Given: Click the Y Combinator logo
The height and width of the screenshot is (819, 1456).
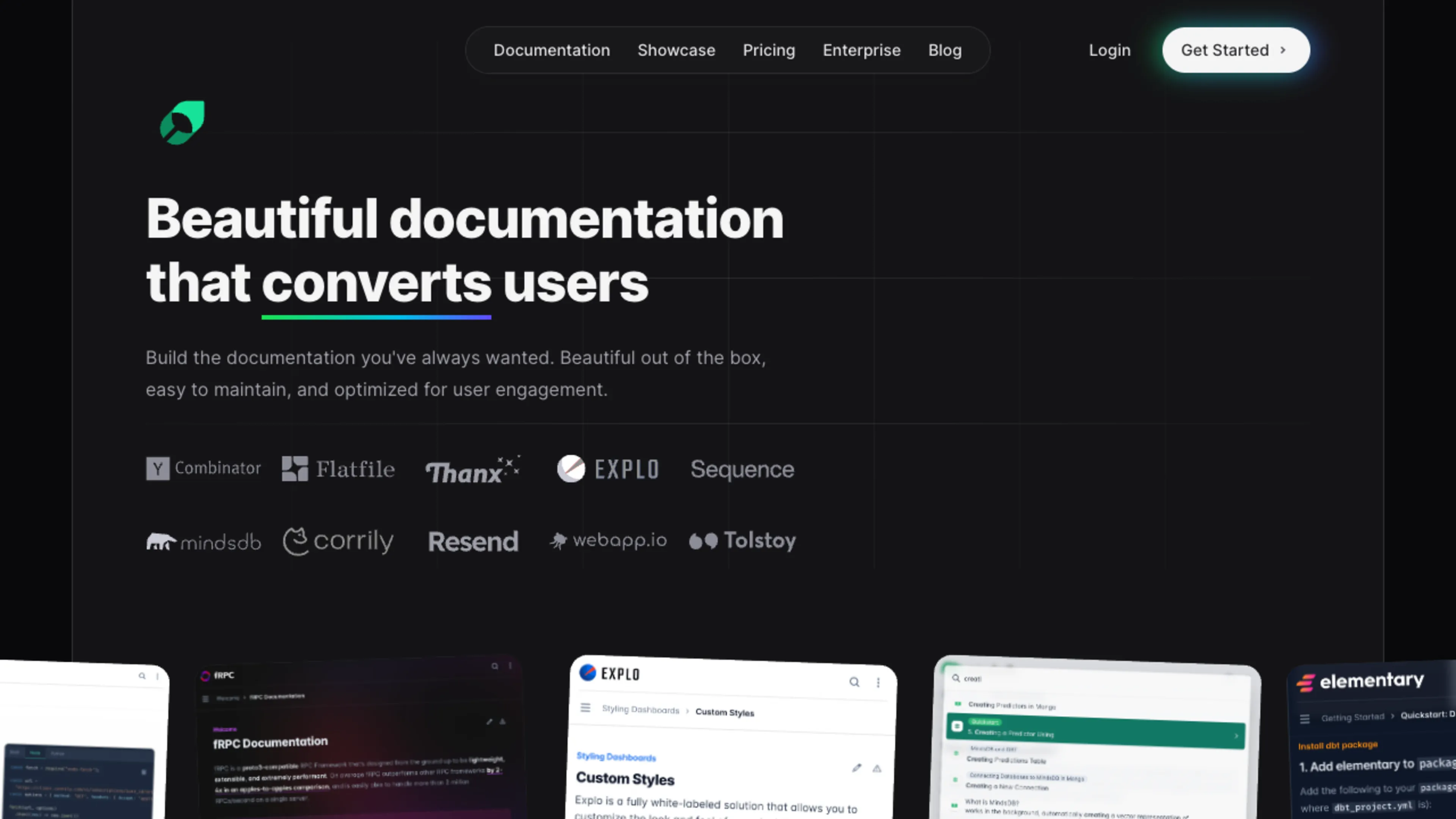Looking at the screenshot, I should [204, 469].
